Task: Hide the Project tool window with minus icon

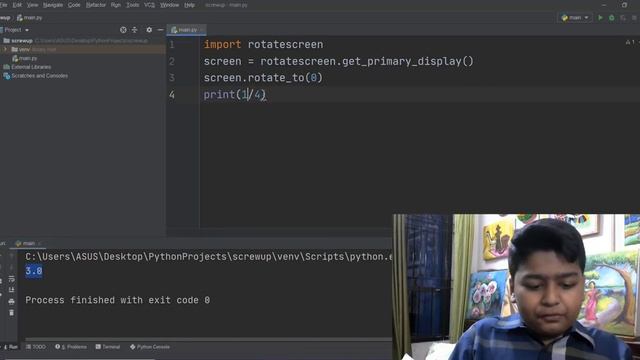Action: point(160,30)
